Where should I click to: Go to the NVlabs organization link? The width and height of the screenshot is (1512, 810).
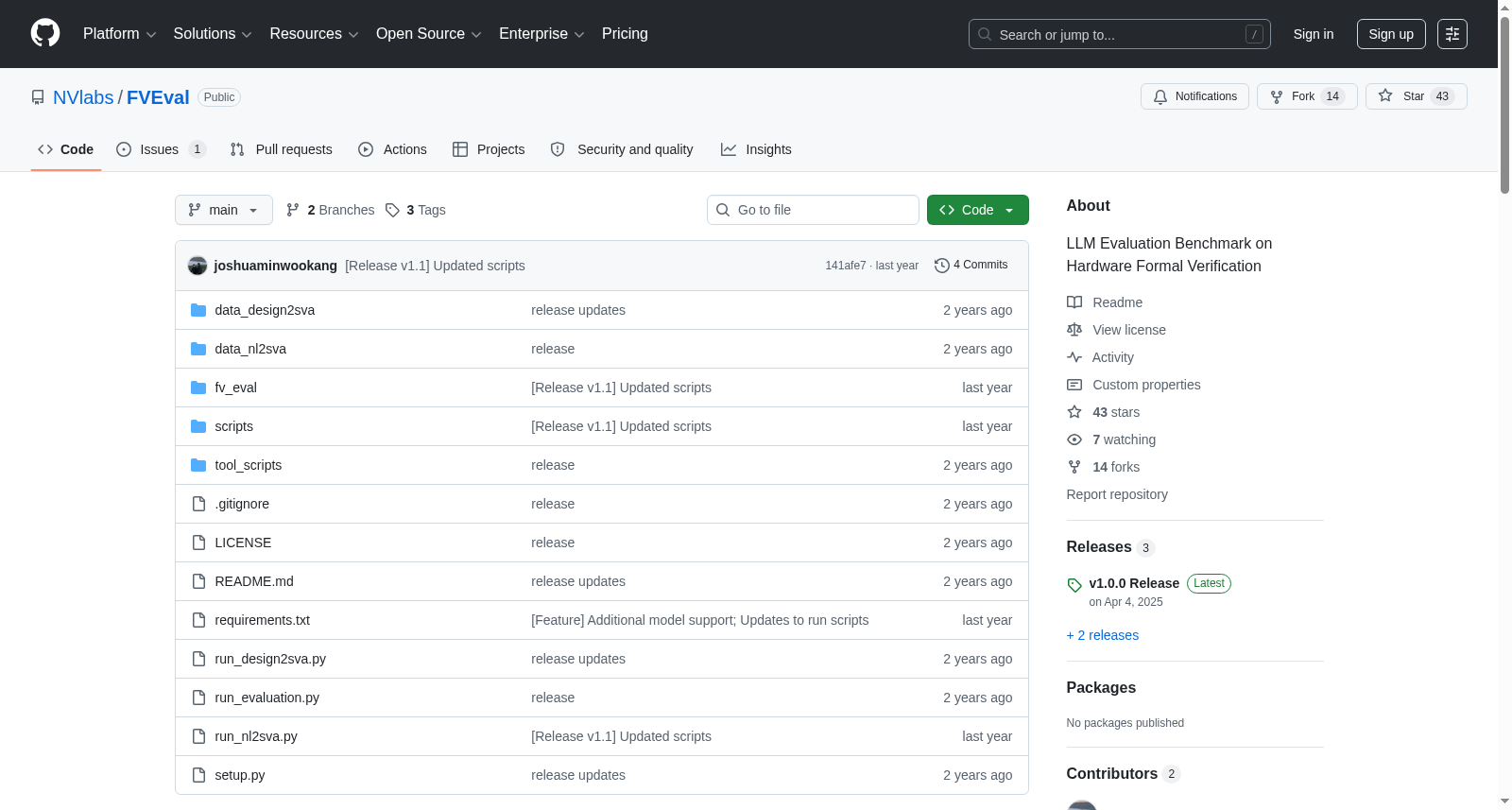coord(83,97)
